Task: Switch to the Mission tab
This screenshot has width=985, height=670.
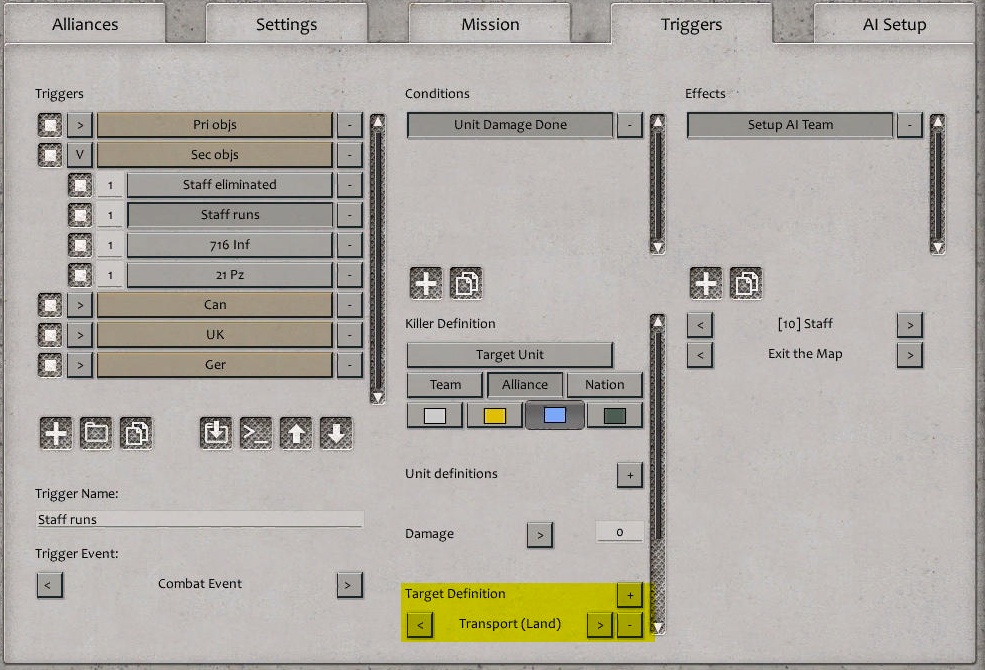Action: pos(489,23)
